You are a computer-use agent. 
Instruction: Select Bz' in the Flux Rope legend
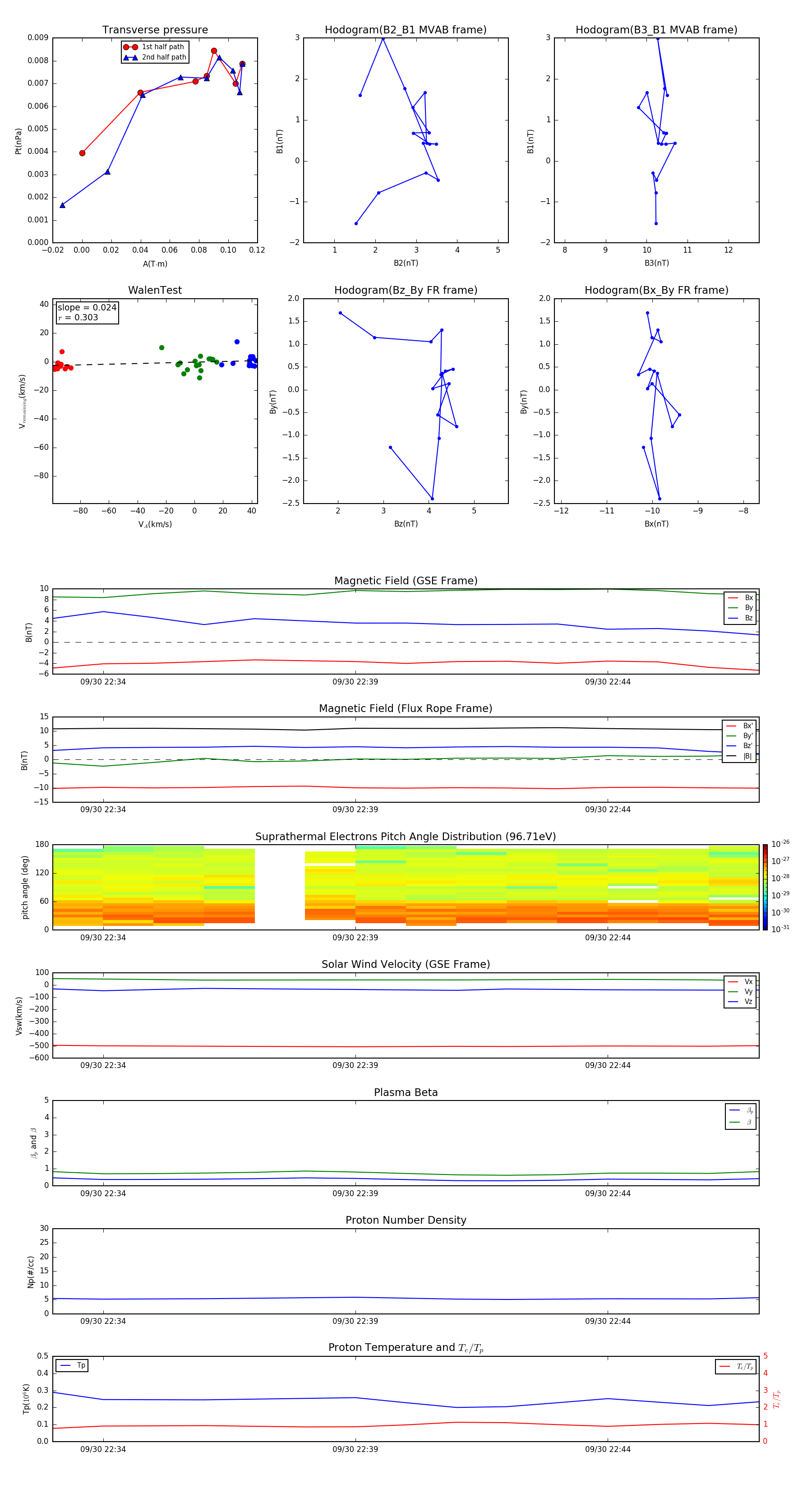[x=739, y=746]
